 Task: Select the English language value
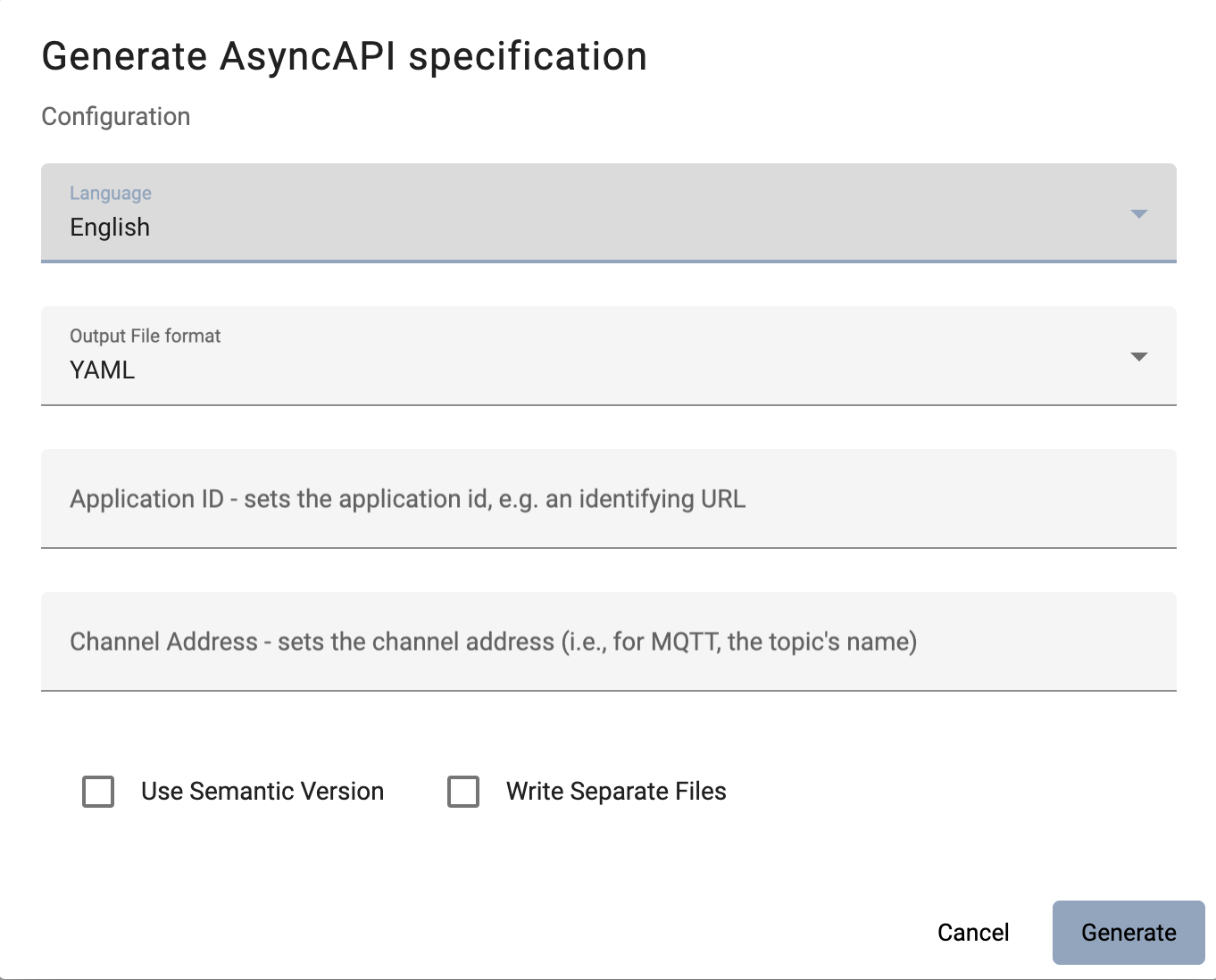click(110, 228)
